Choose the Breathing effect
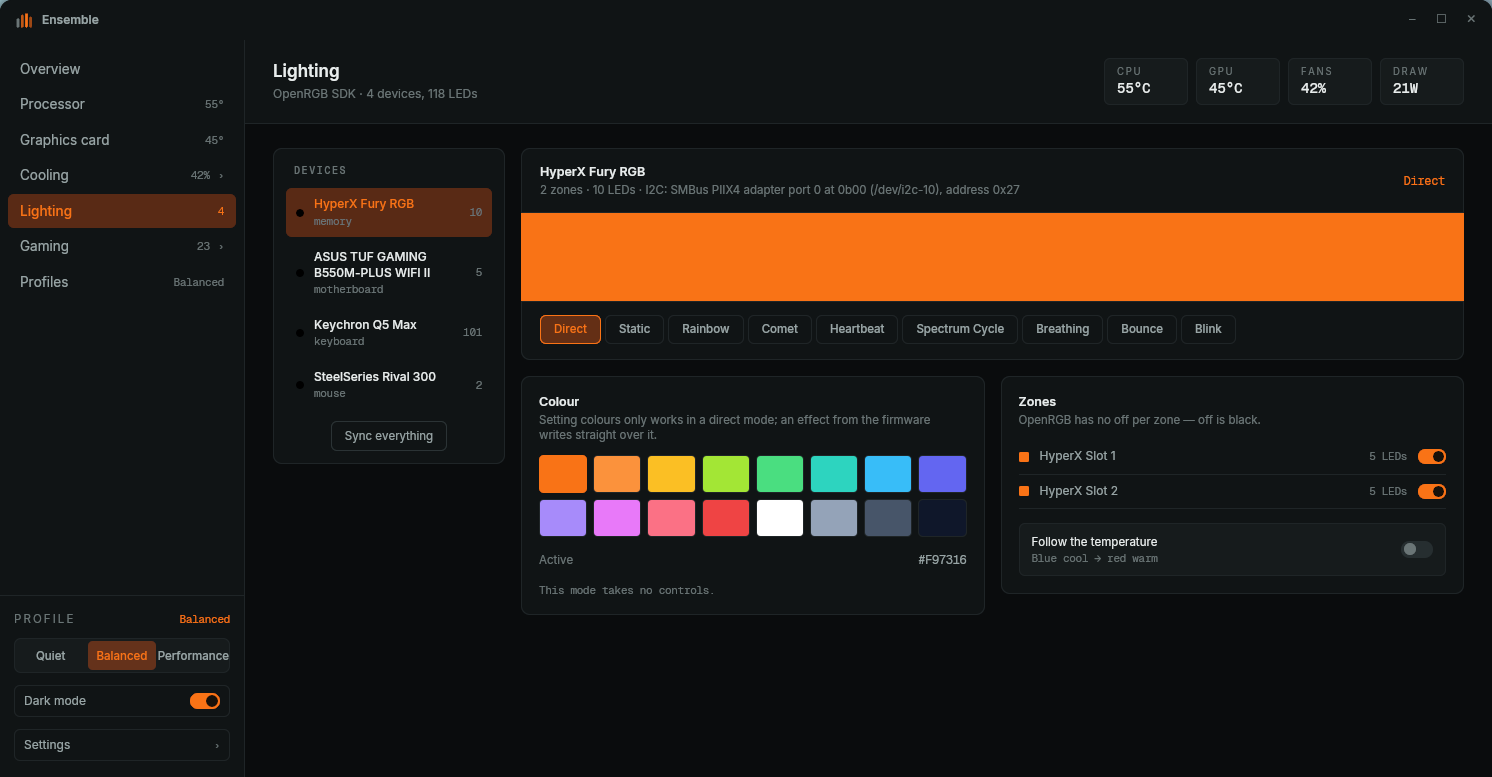The height and width of the screenshot is (777, 1492). (1062, 329)
